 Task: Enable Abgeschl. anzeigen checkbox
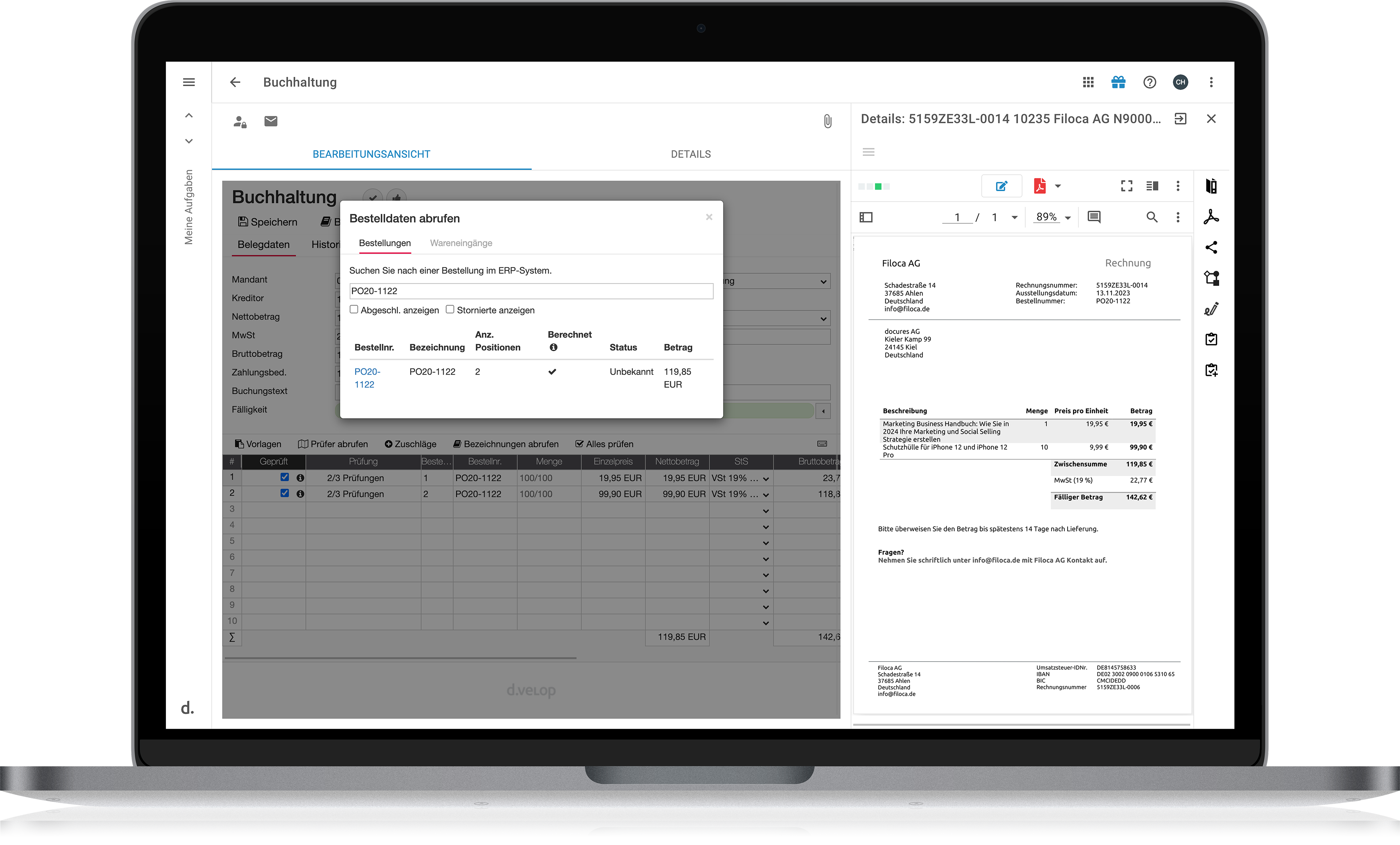[354, 309]
